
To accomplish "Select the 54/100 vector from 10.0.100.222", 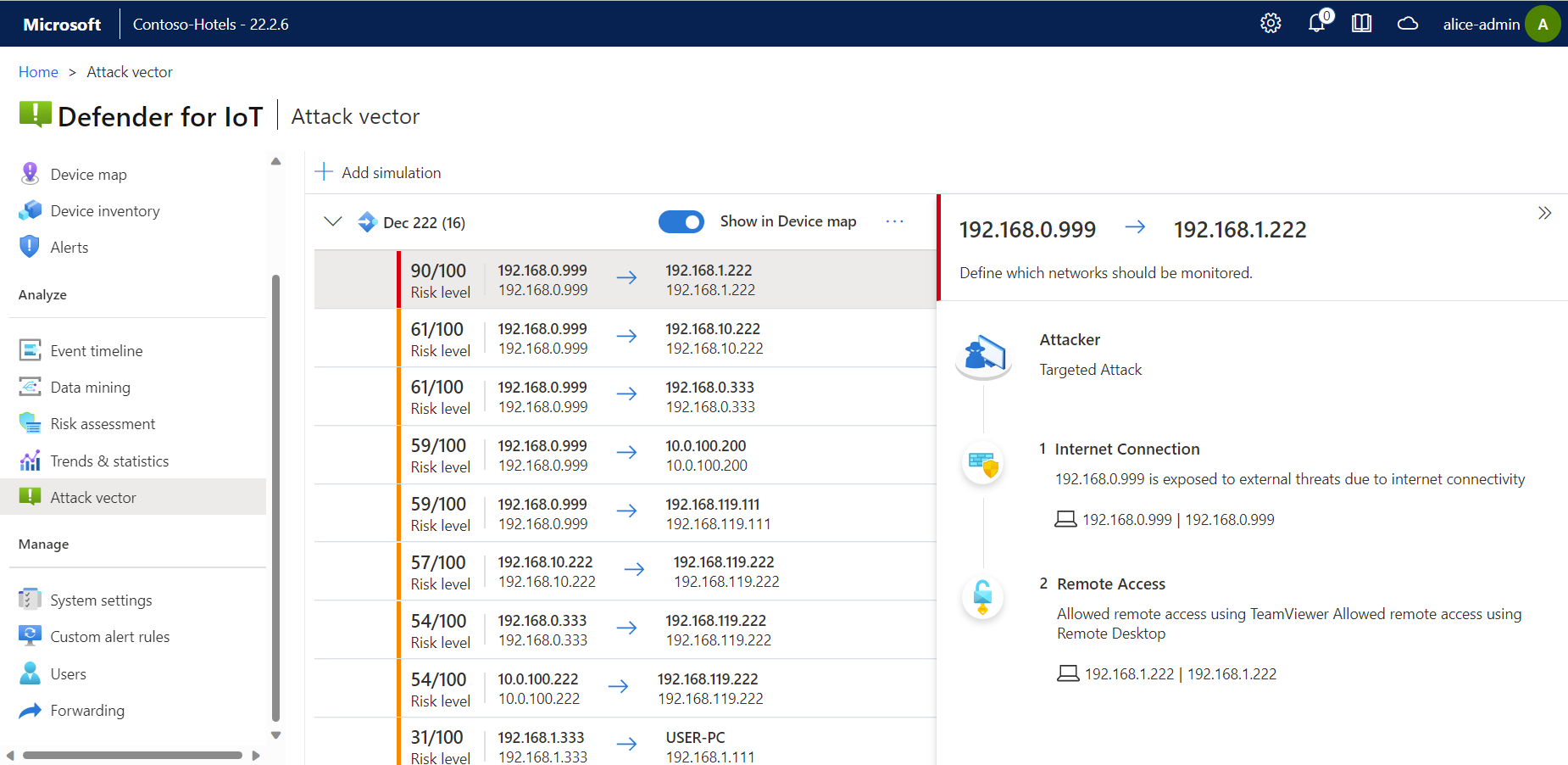I will pyautogui.click(x=626, y=689).
